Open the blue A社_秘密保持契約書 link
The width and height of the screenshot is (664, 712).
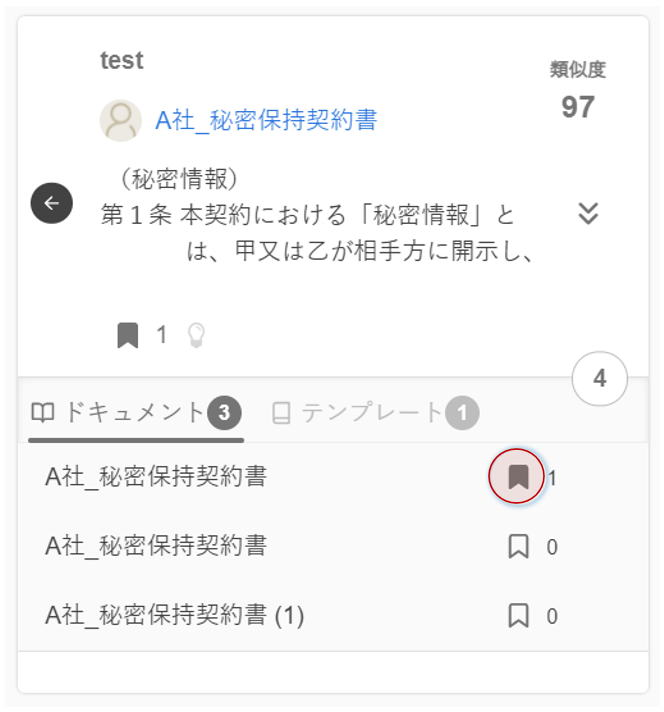point(266,121)
